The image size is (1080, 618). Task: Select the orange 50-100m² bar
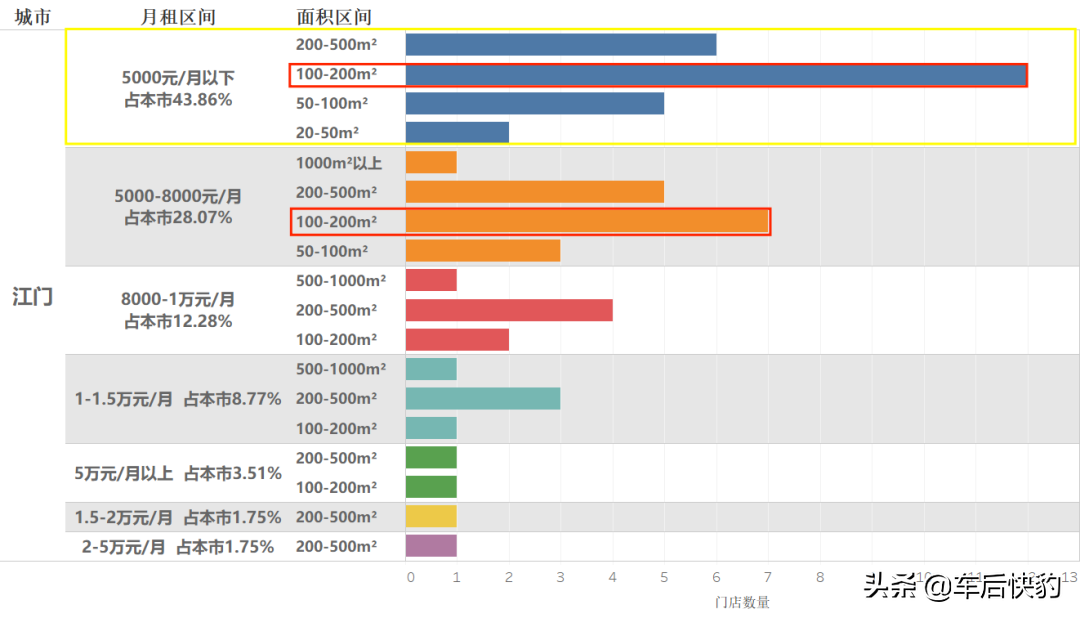pyautogui.click(x=483, y=251)
